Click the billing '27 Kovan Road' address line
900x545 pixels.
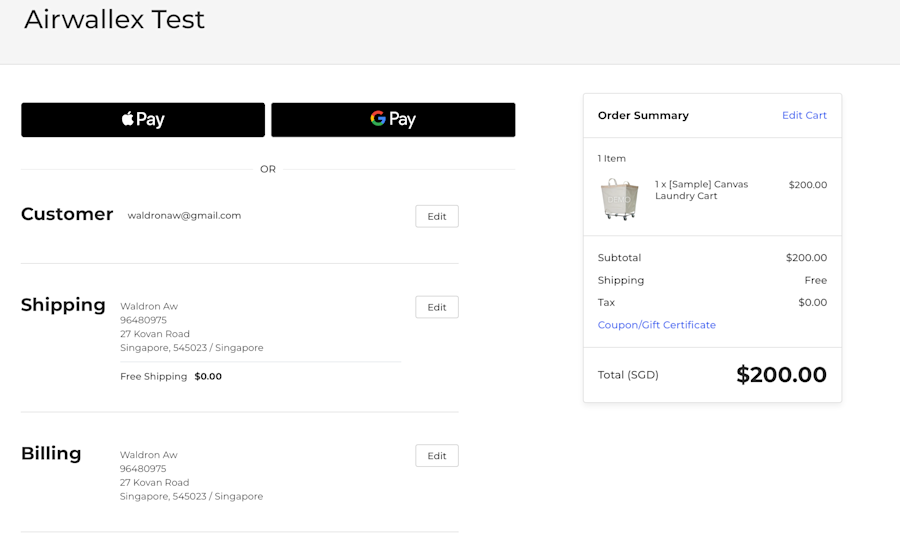[x=154, y=482]
